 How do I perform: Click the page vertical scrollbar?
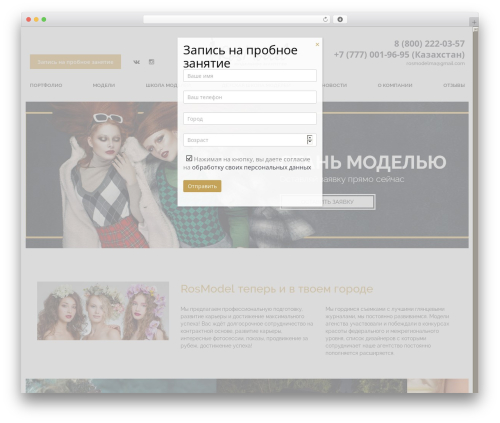coord(476,210)
